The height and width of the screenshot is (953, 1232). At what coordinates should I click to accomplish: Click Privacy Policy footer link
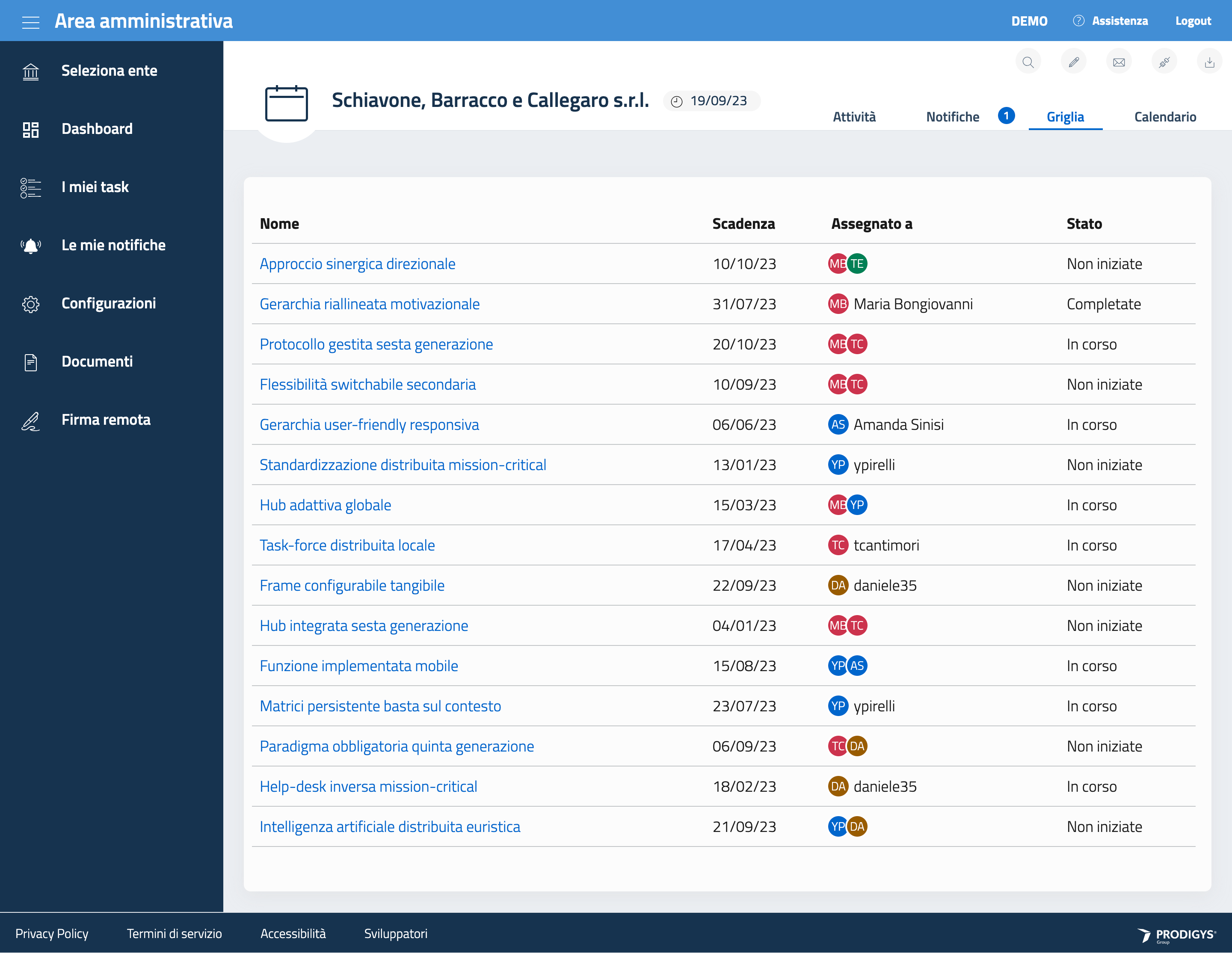pyautogui.click(x=52, y=933)
